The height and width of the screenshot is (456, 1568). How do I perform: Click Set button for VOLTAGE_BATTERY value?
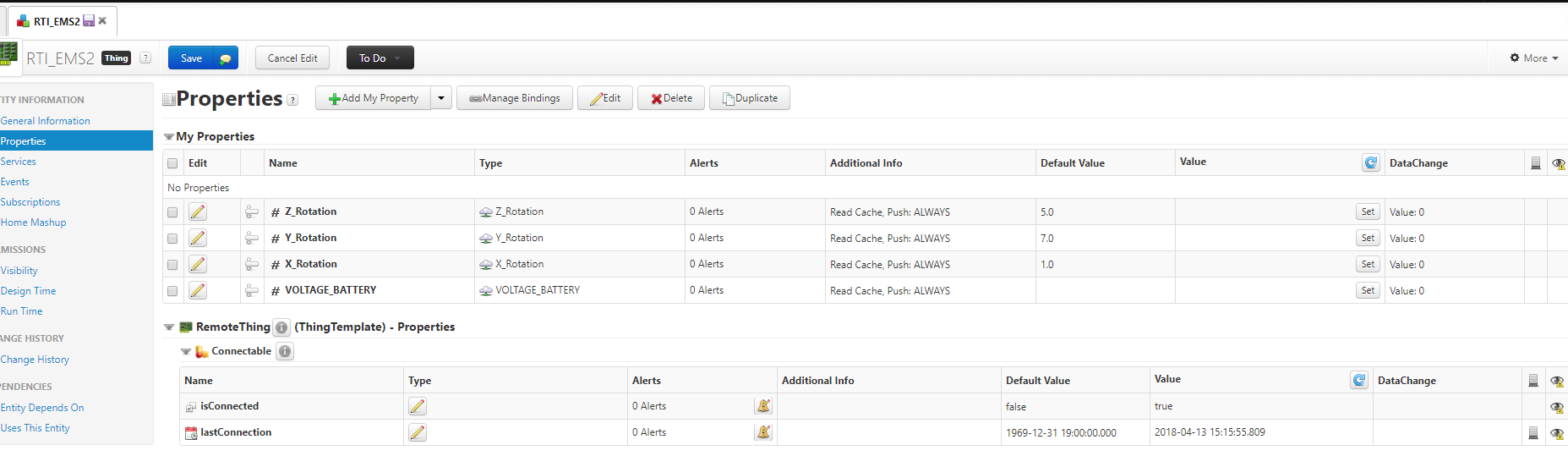pos(1367,291)
